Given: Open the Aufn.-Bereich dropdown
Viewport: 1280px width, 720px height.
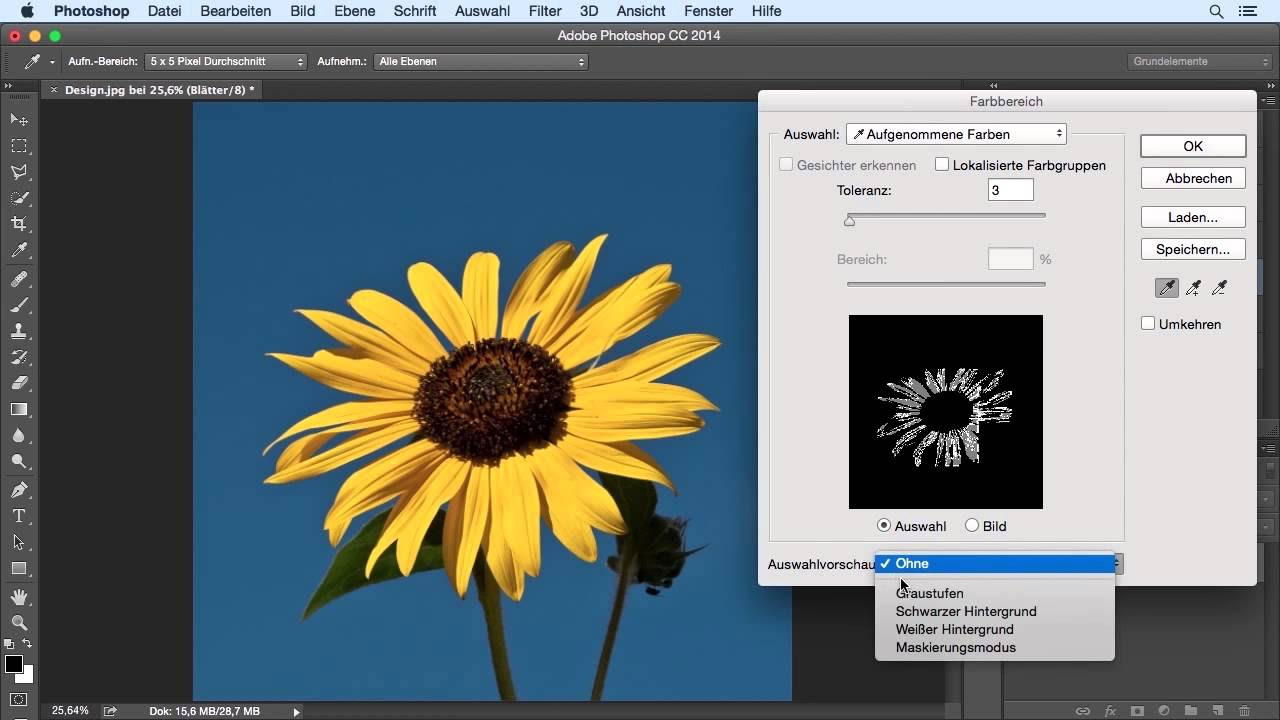Looking at the screenshot, I should coord(226,62).
